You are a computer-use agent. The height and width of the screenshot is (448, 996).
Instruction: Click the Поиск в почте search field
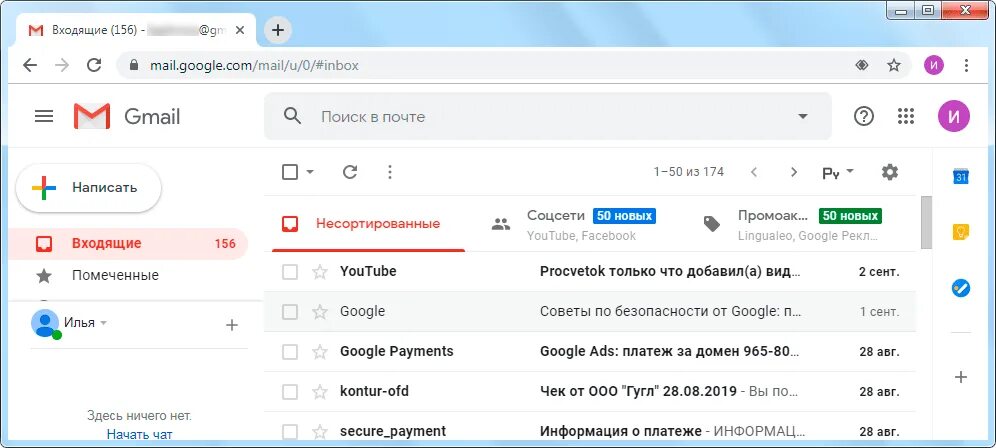click(x=548, y=116)
